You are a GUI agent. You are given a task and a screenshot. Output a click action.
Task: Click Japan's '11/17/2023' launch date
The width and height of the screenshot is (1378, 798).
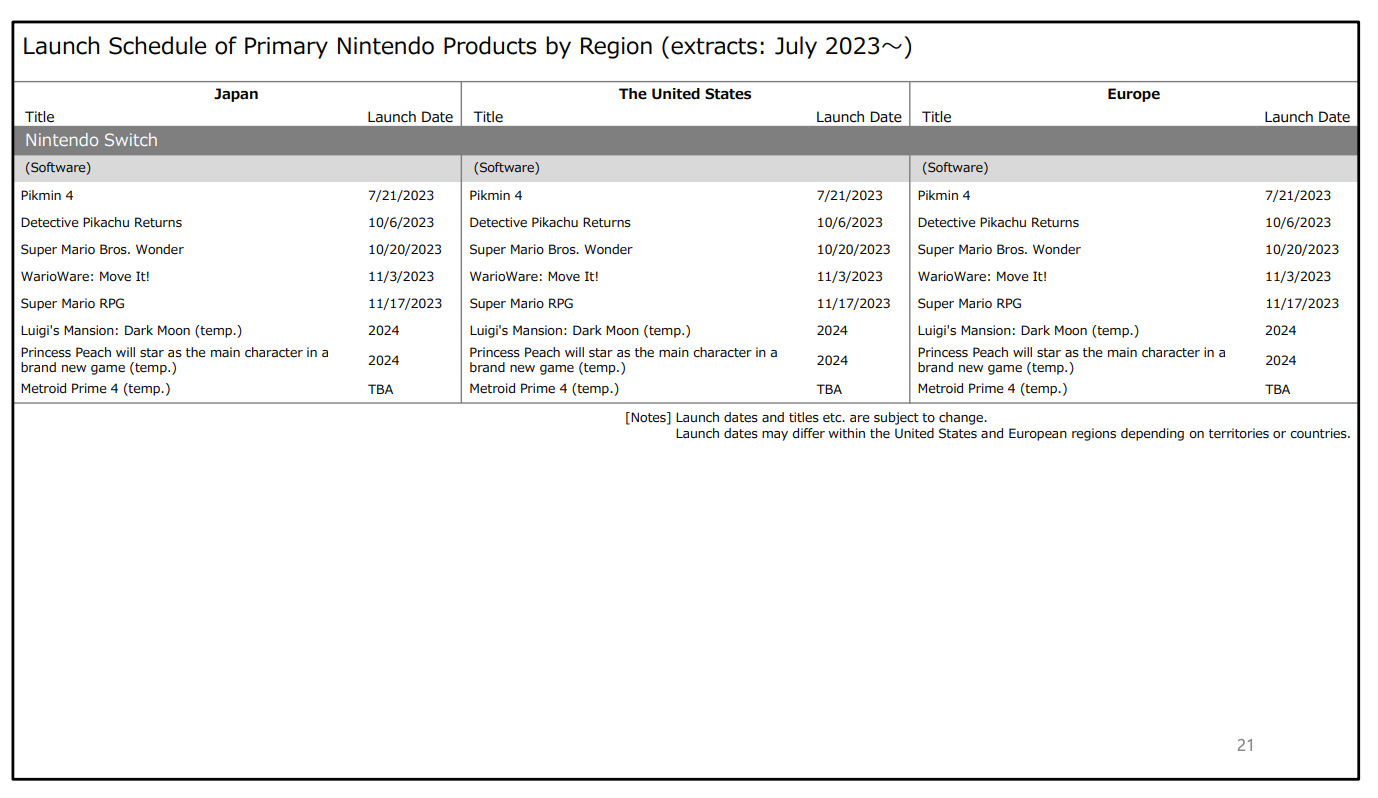[405, 304]
